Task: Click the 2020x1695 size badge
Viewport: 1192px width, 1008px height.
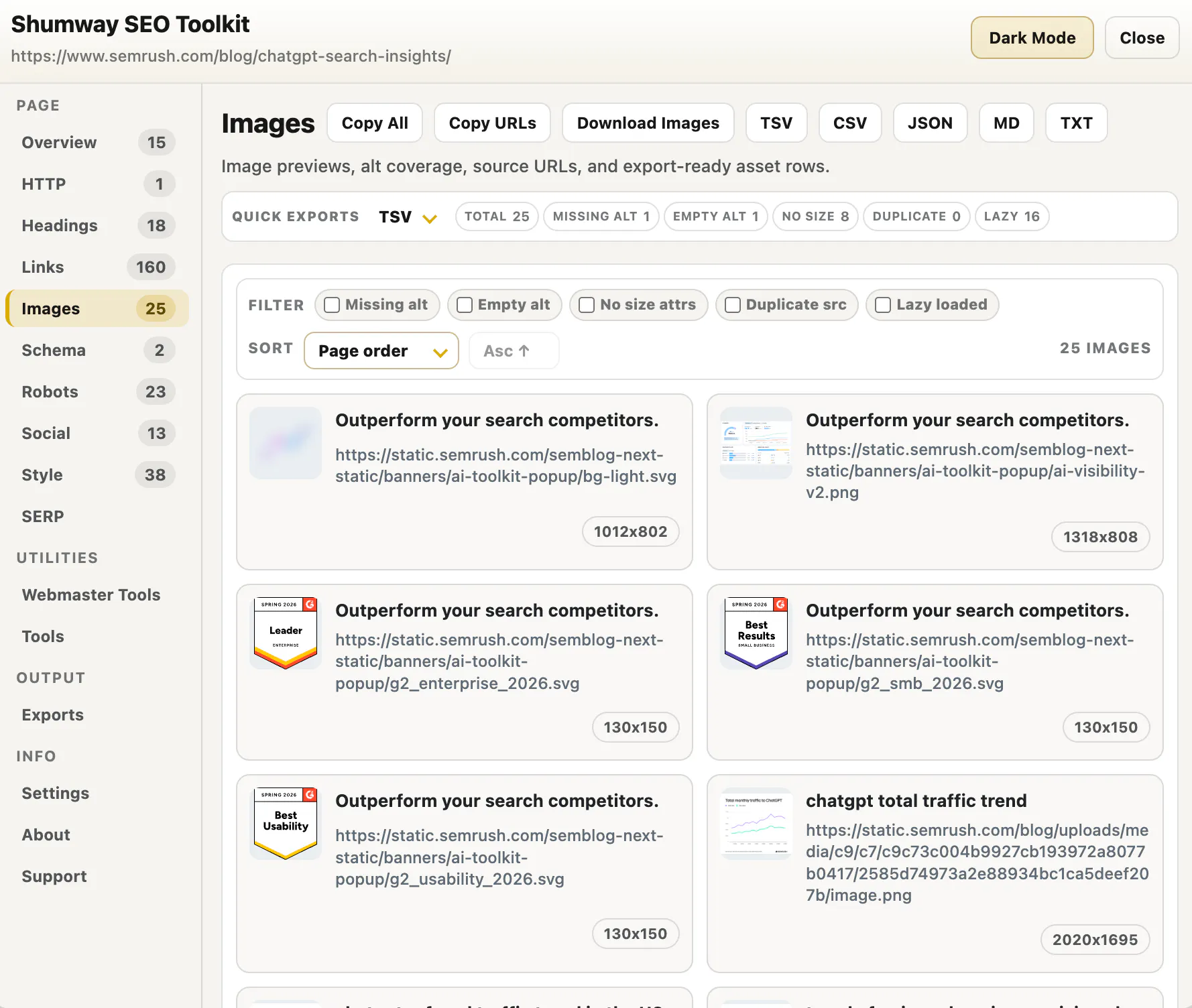Action: (1095, 940)
